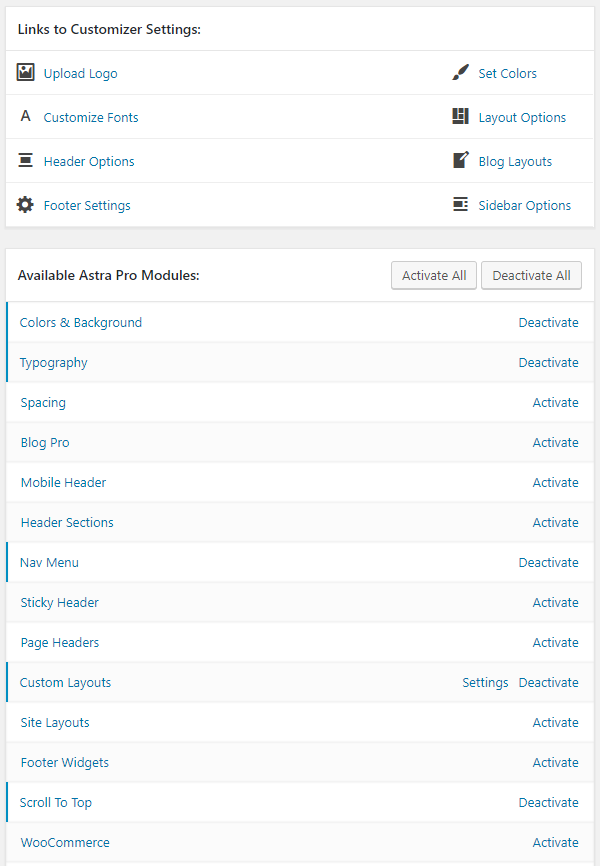Open the Custom Layouts module link

pos(65,683)
